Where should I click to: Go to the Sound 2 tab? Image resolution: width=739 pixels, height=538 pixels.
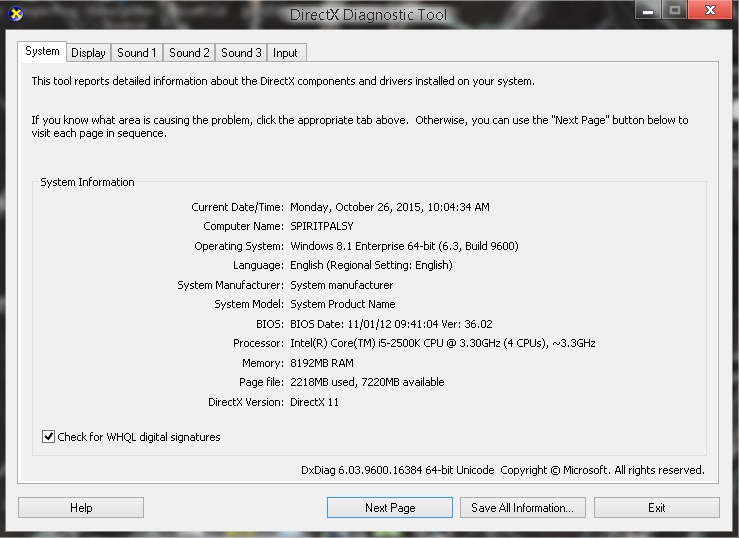click(189, 53)
